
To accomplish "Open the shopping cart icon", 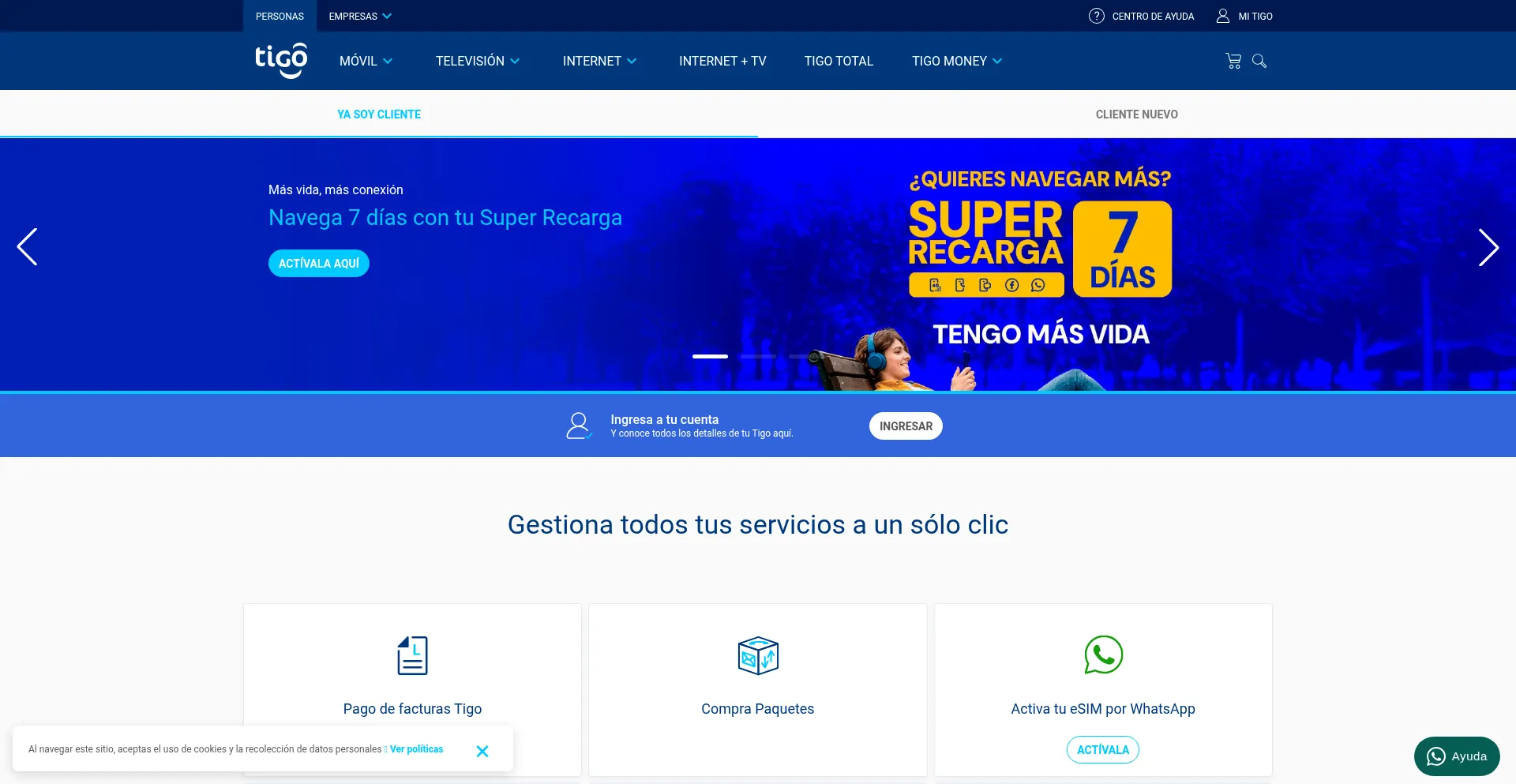I will (x=1233, y=61).
